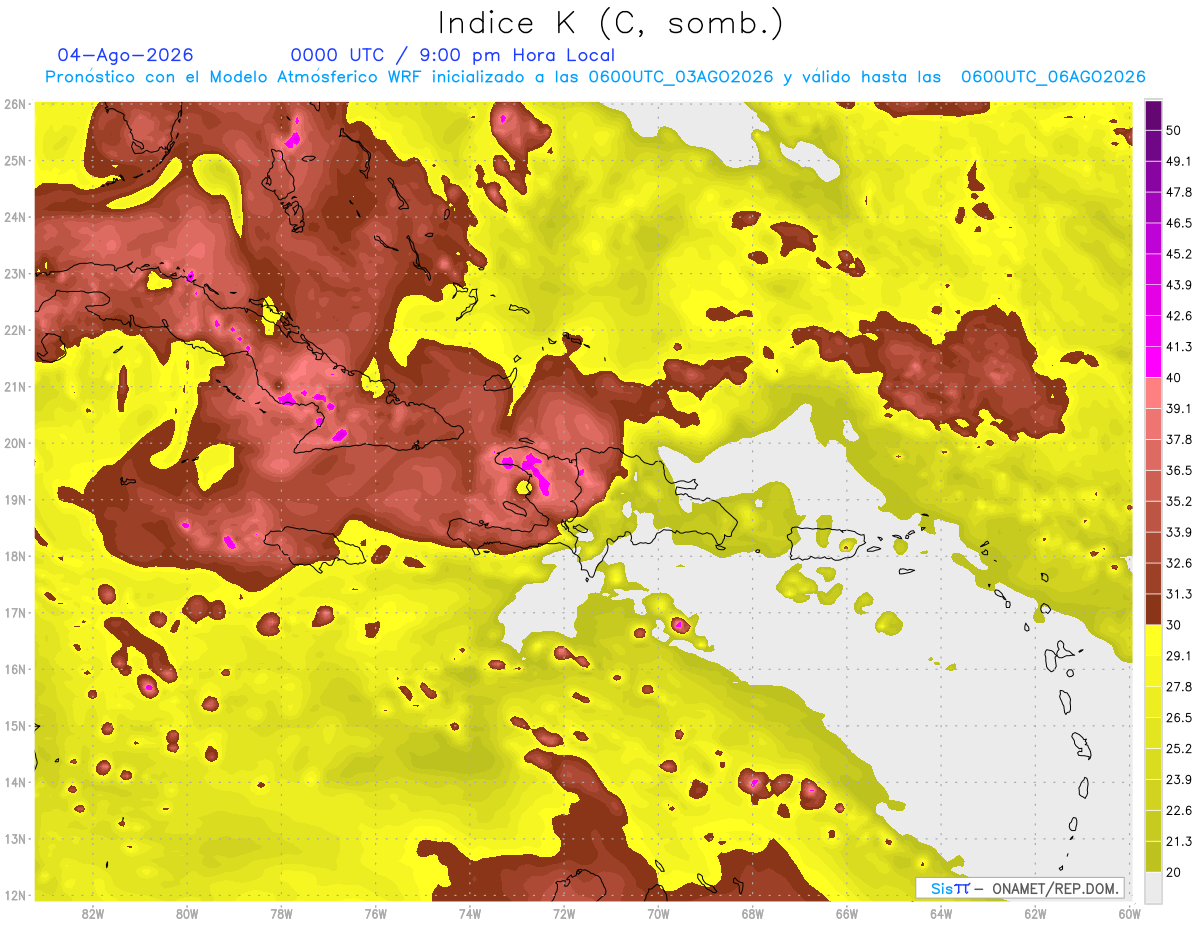Click the longitude axis label "80W"
1200x927 pixels.
tap(187, 913)
